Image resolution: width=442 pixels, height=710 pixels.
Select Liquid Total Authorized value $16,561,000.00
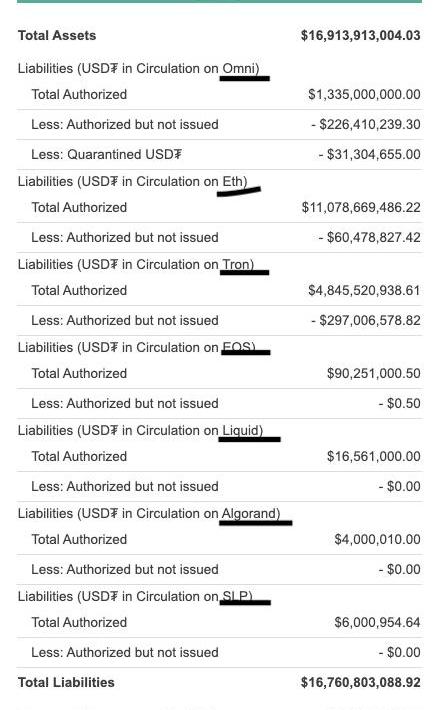374,456
